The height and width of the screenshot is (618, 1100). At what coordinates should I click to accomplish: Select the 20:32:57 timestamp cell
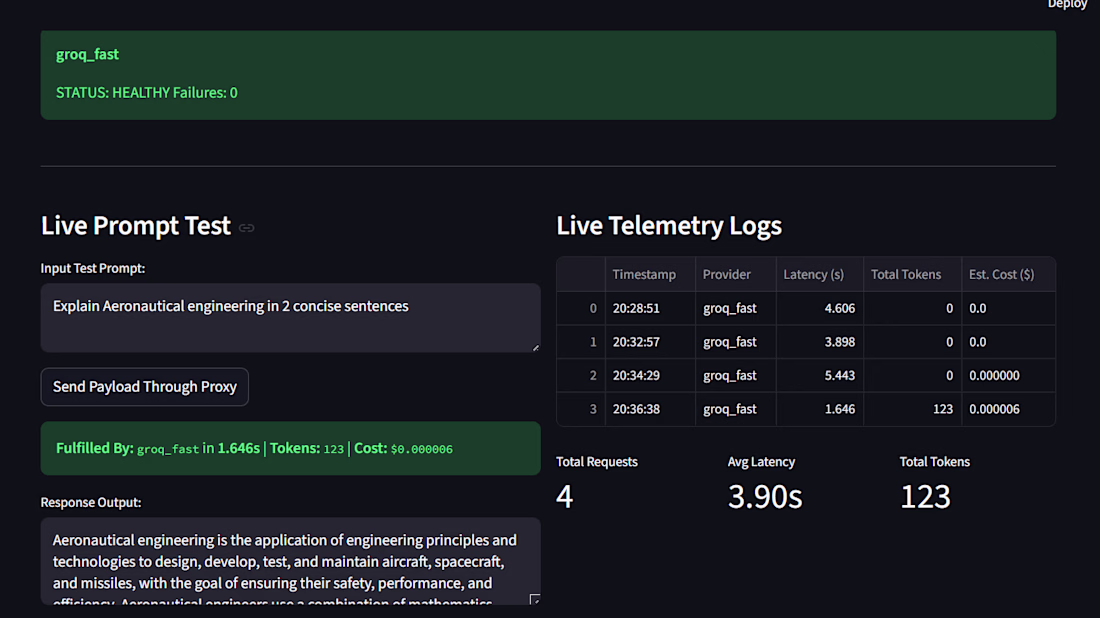tap(650, 342)
